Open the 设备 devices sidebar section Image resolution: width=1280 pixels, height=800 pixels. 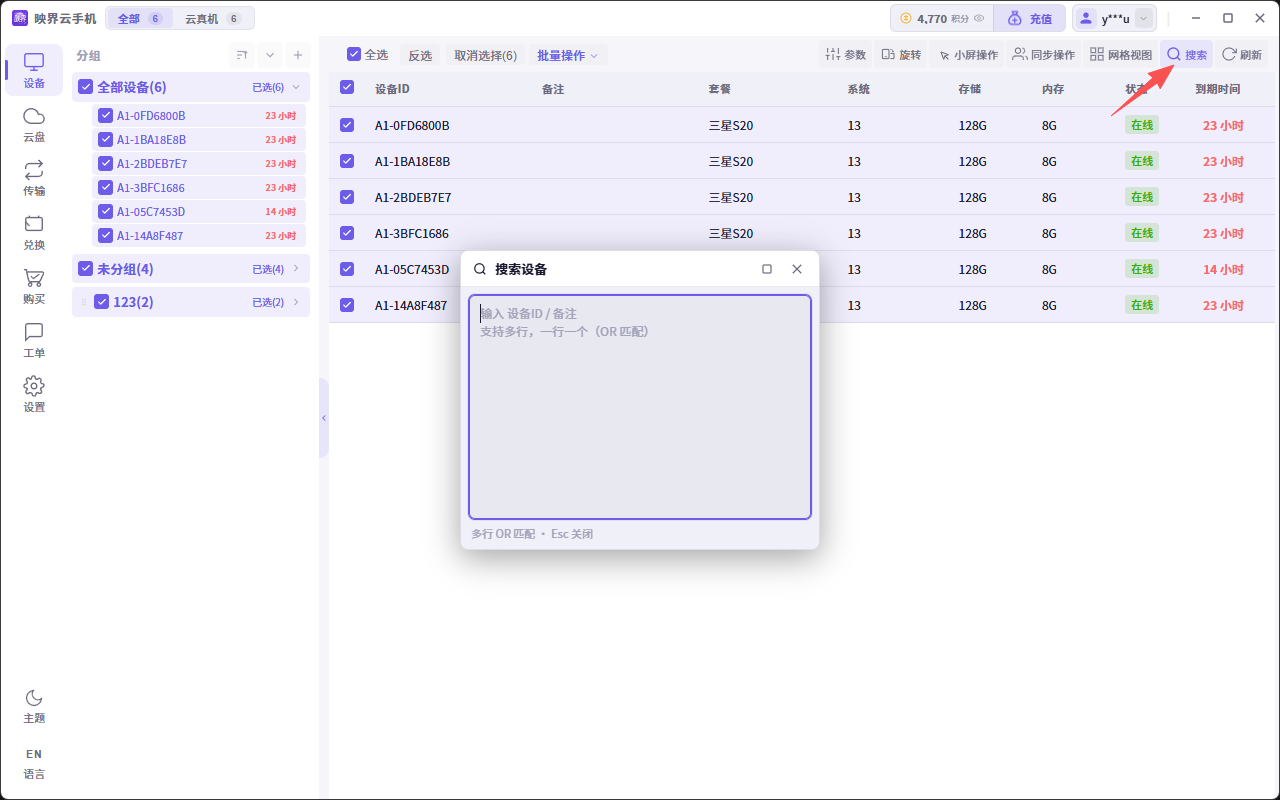[x=34, y=70]
